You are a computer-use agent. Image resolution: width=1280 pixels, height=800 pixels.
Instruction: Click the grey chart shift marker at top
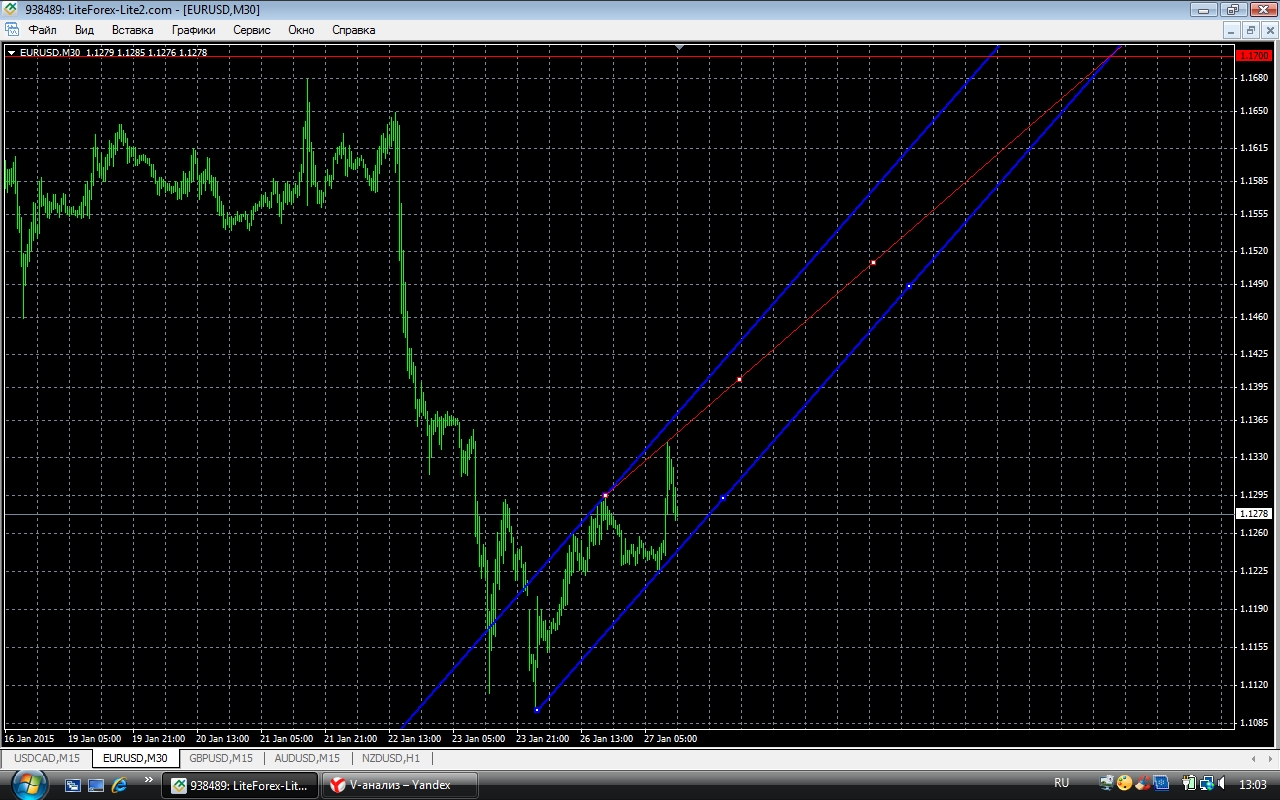[x=679, y=47]
